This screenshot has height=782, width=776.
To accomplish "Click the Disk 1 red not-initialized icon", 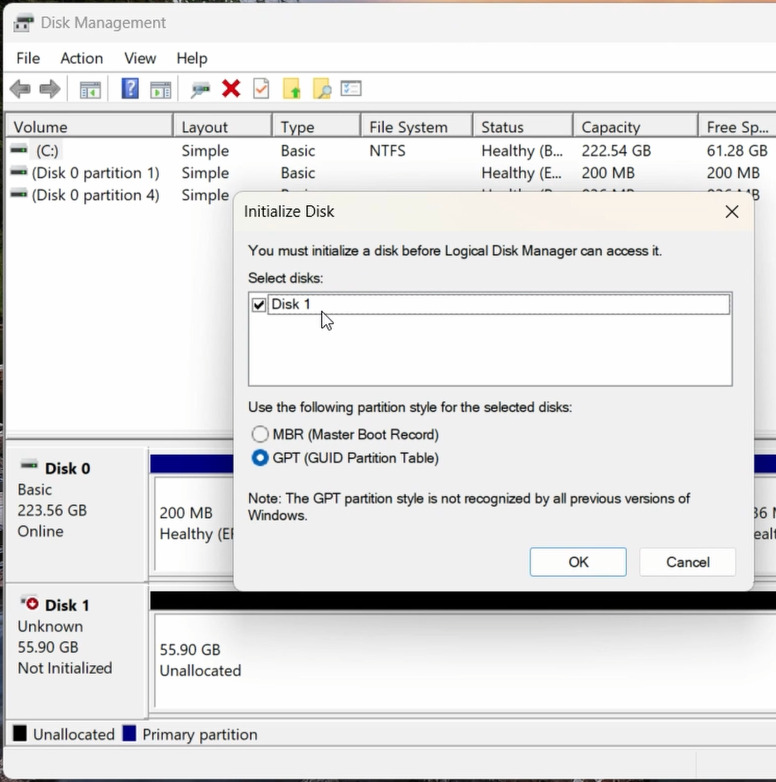I will [x=29, y=603].
